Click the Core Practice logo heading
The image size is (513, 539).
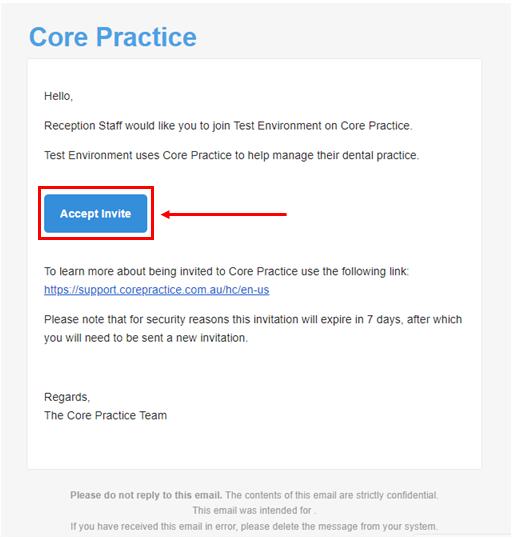pos(113,37)
